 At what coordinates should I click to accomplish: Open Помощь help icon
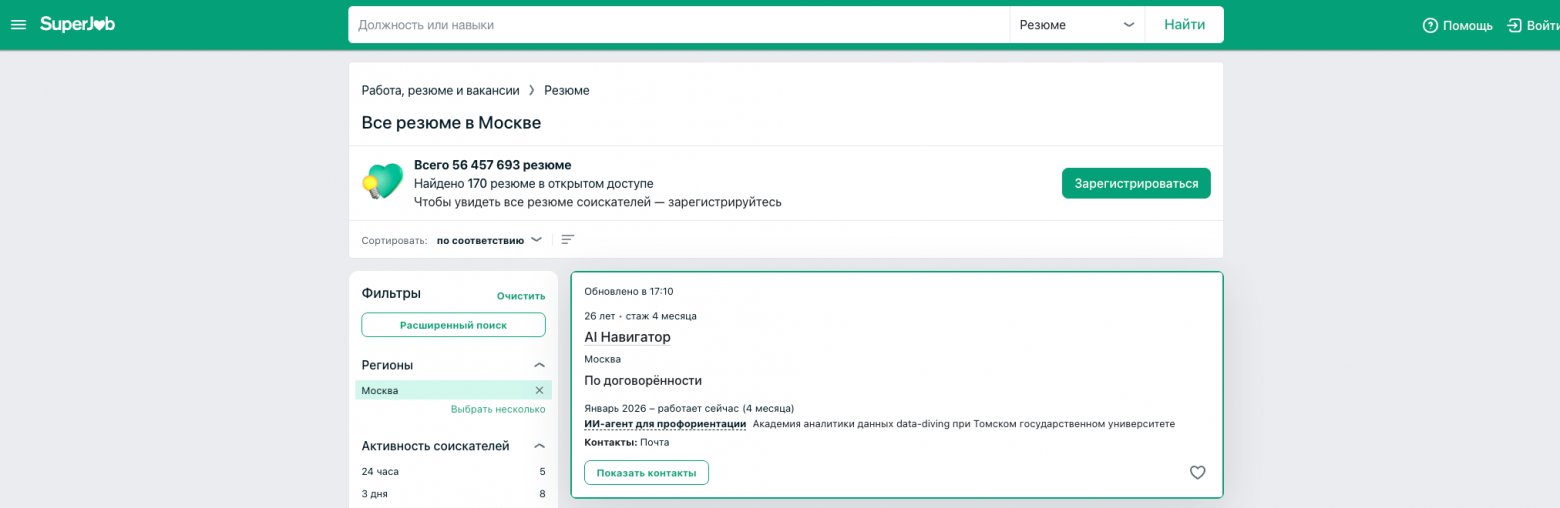(1430, 25)
